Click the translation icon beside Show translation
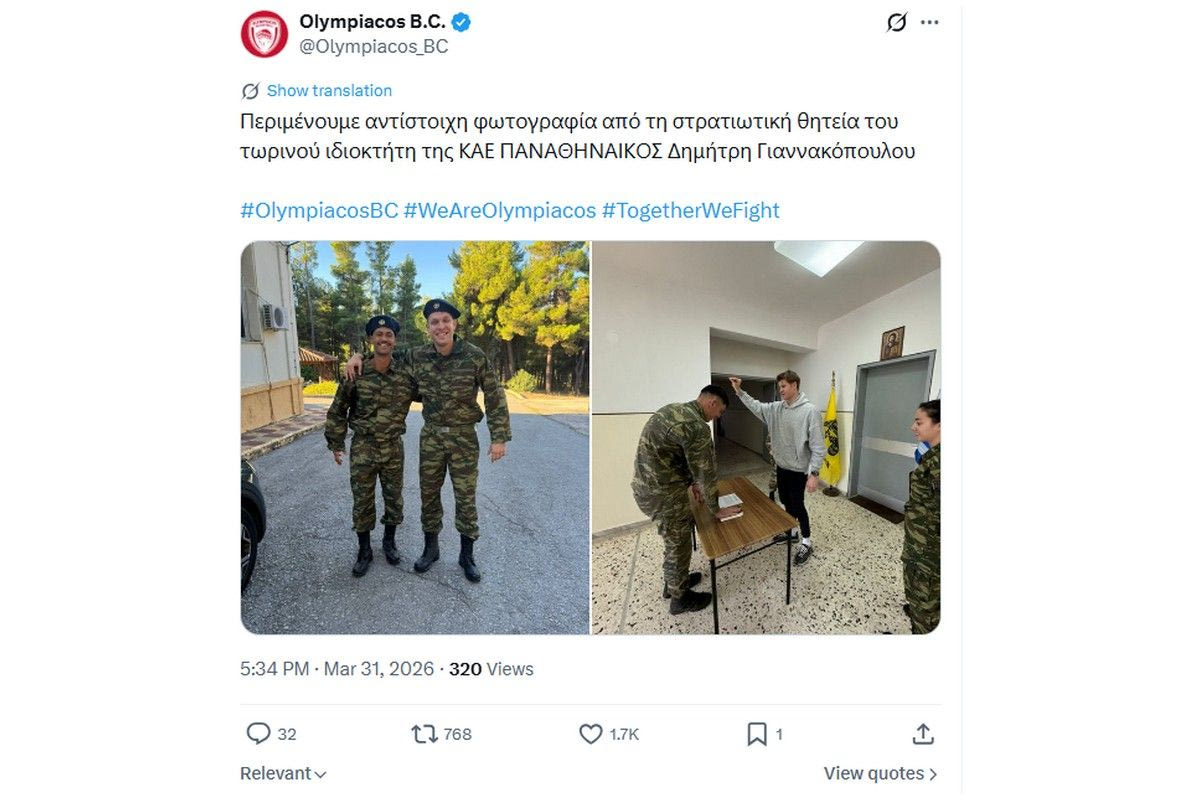 tap(250, 91)
